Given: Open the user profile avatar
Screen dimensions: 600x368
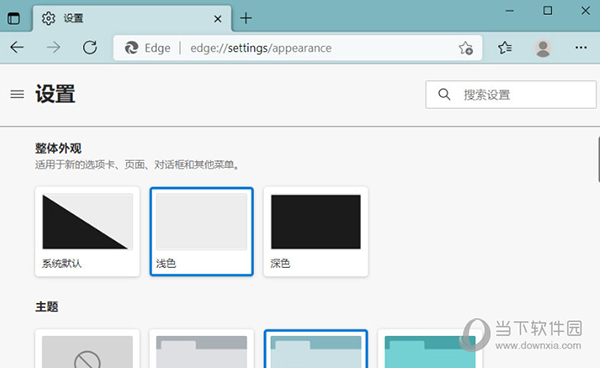Looking at the screenshot, I should [543, 48].
